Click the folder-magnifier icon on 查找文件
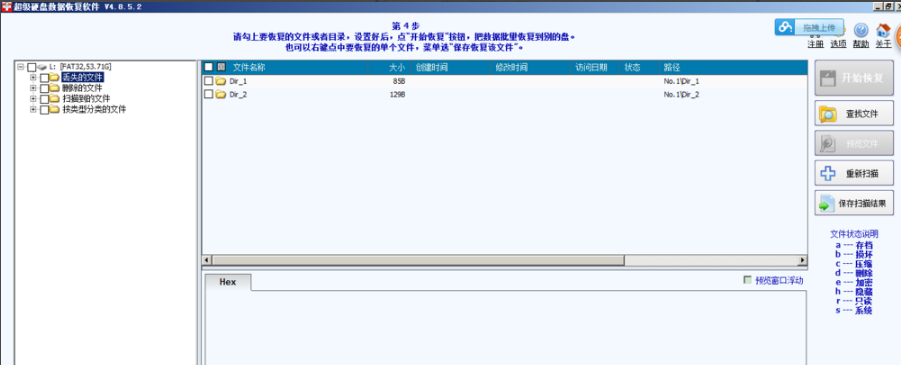 pos(828,114)
